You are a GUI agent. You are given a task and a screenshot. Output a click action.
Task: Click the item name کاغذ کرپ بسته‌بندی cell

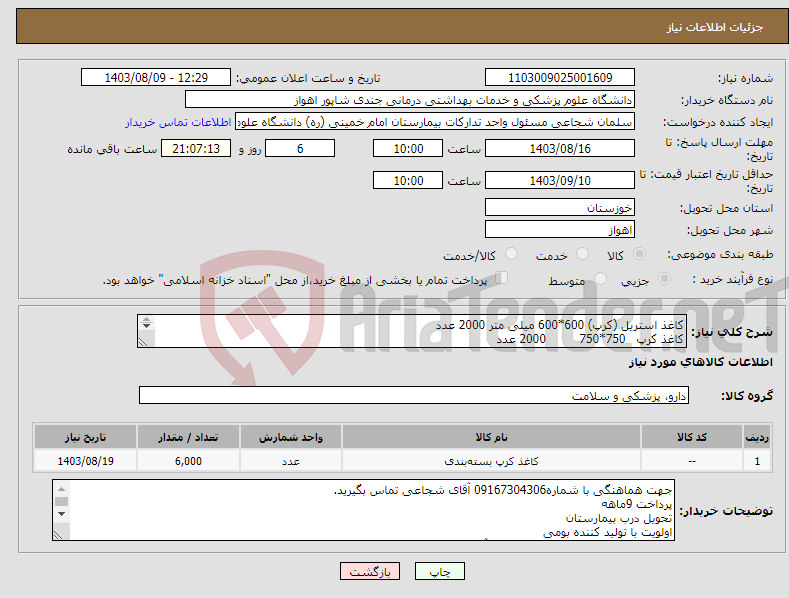pos(491,461)
